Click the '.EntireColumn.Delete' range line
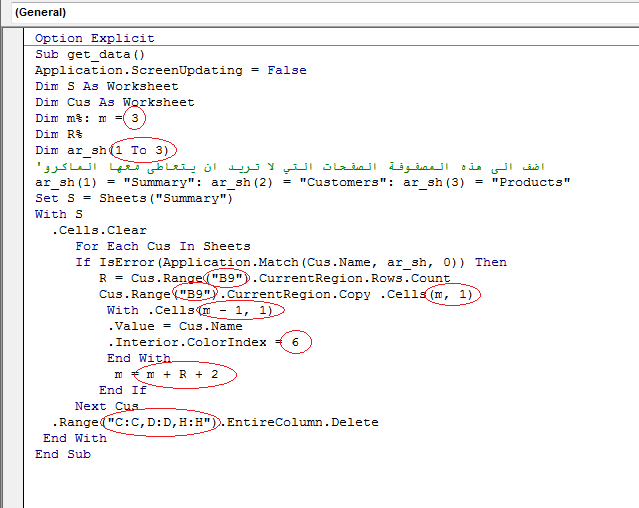 [x=215, y=422]
